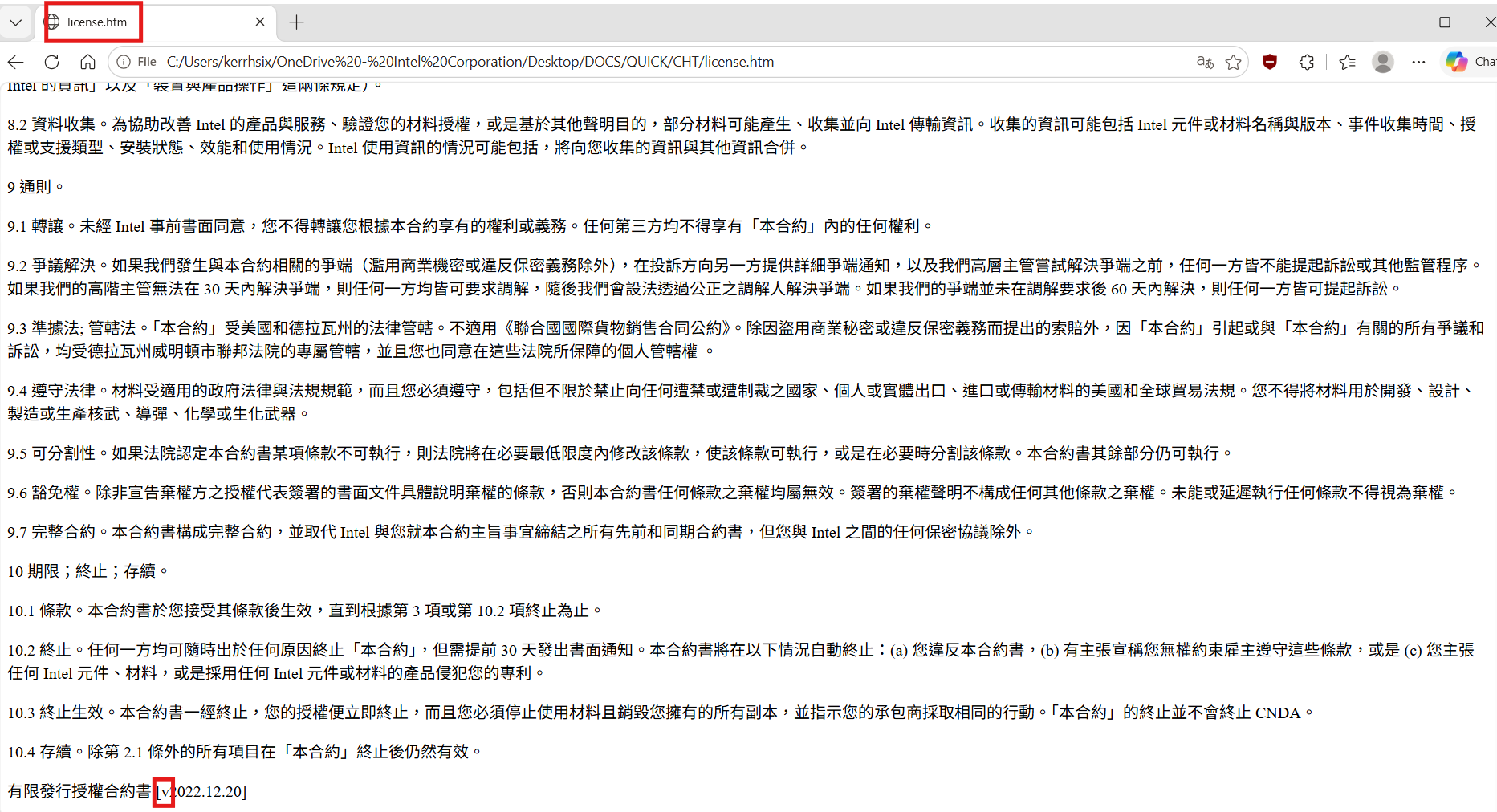Open the Extensions puzzle menu
The height and width of the screenshot is (812, 1497).
pyautogui.click(x=1307, y=62)
